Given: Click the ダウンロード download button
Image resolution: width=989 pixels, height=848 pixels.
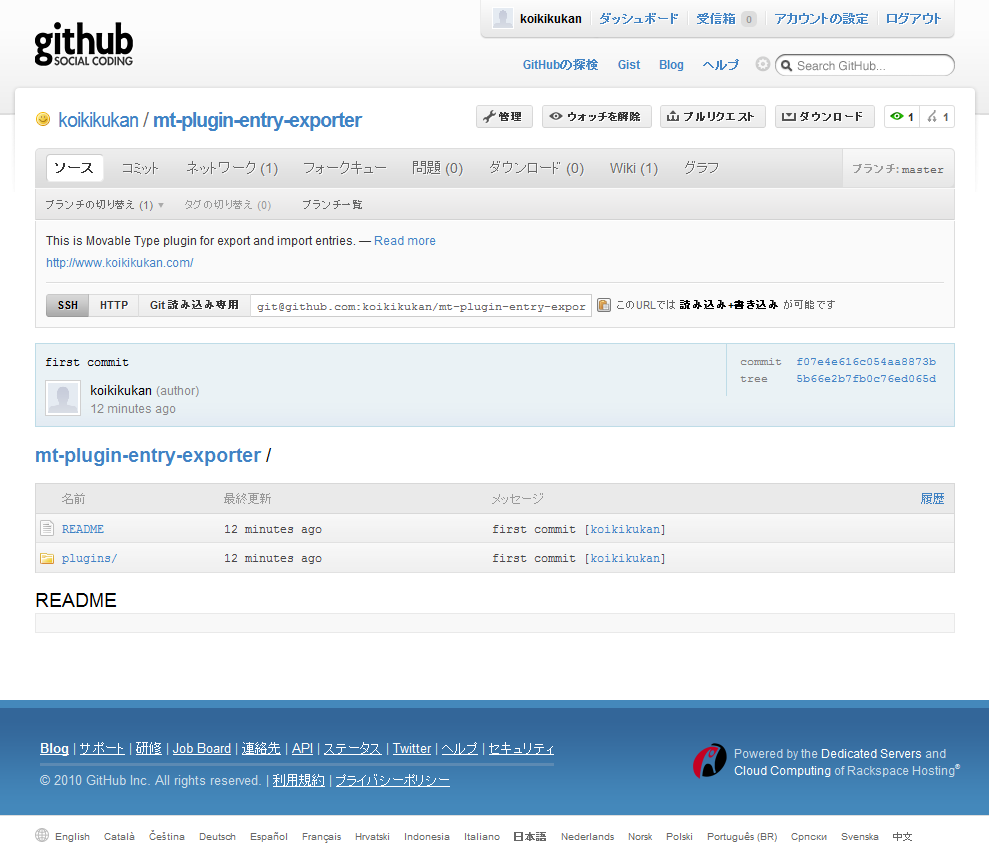Looking at the screenshot, I should pos(824,117).
